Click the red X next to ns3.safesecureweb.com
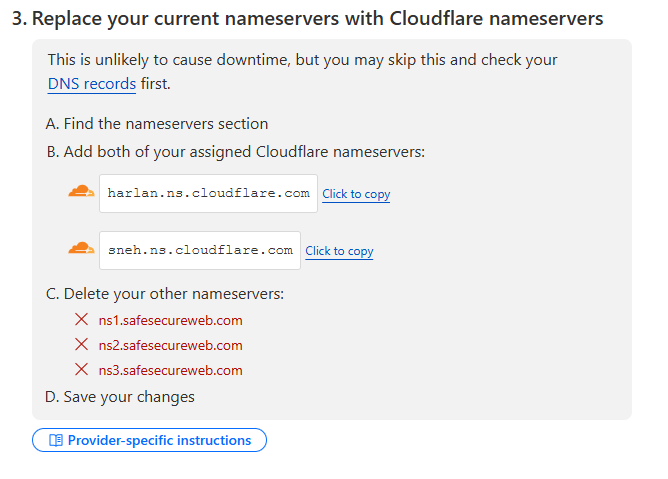Viewport: 668px width, 479px height. 81,369
